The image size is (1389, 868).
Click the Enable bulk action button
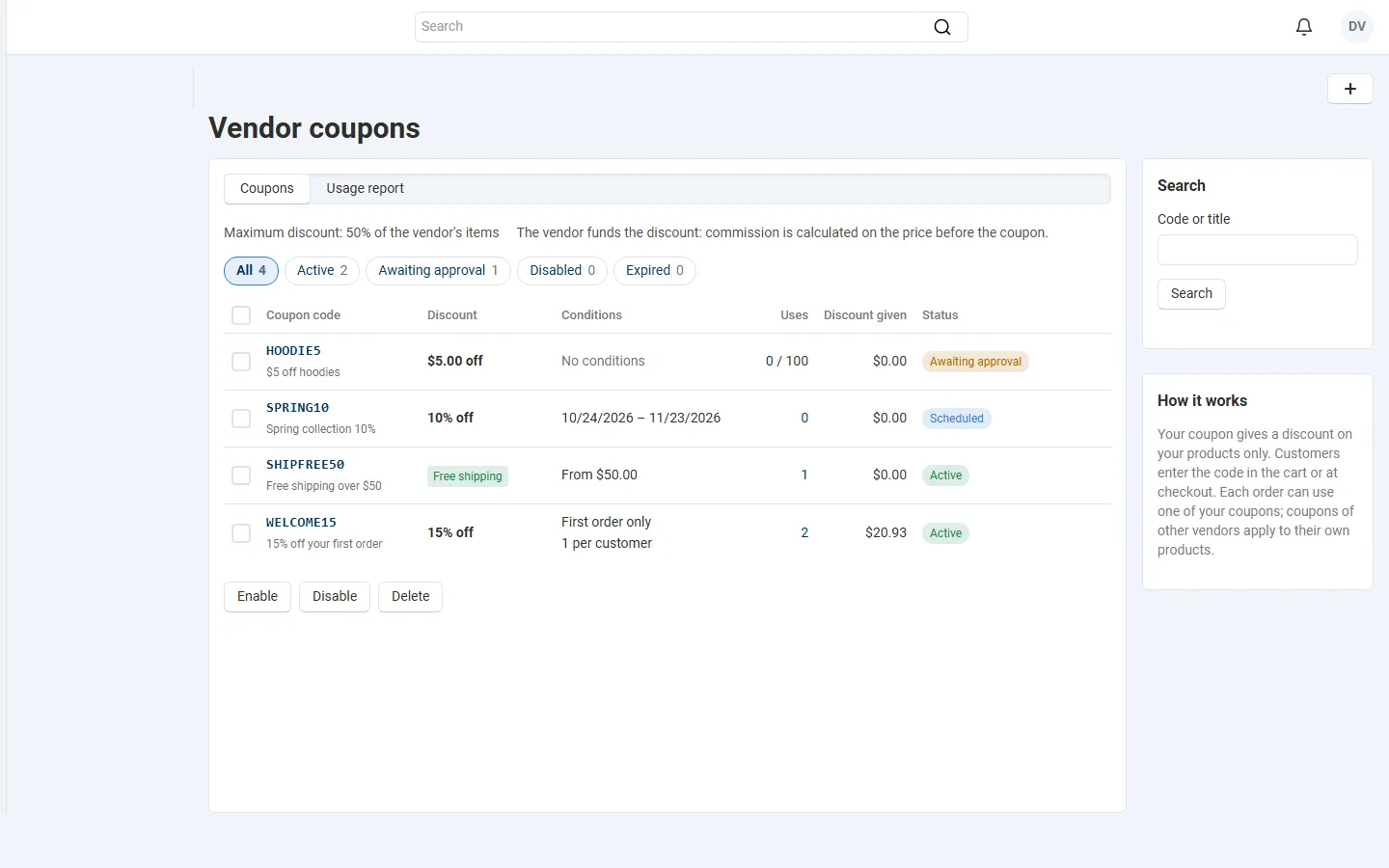(x=258, y=597)
